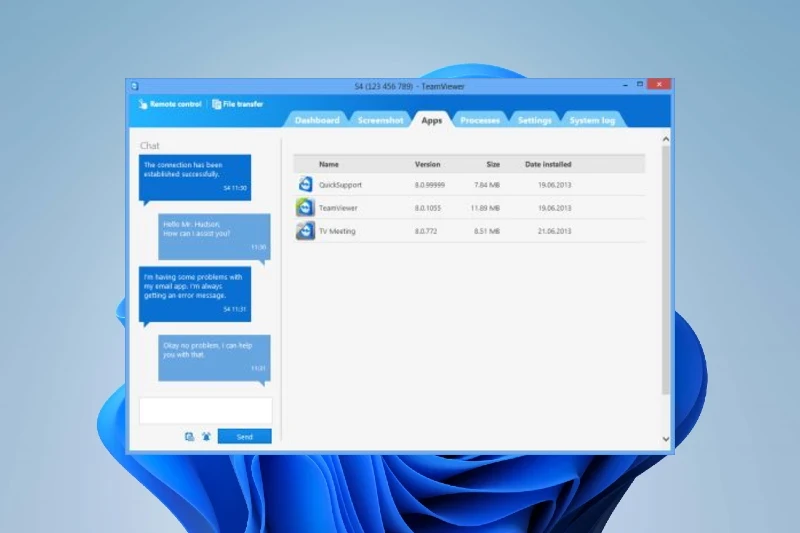Maximize the TeamViewer window

point(640,84)
